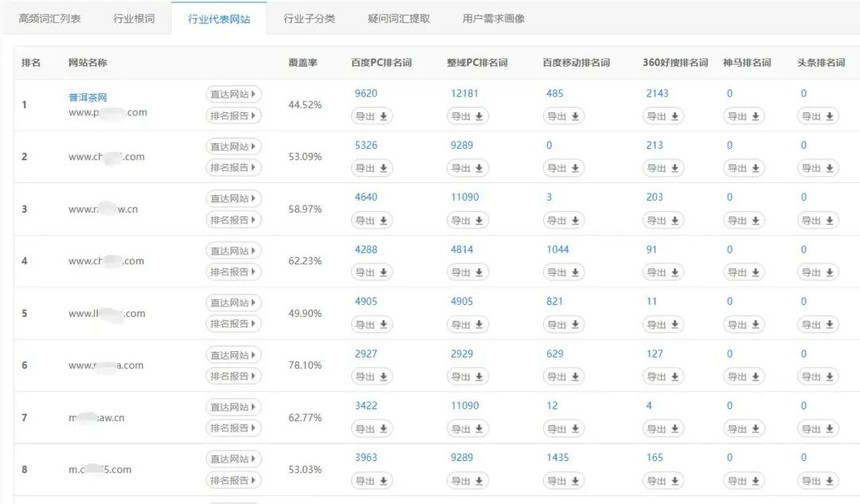The height and width of the screenshot is (504, 860).
Task: Export row 8 data below 3963
Action: 372,481
